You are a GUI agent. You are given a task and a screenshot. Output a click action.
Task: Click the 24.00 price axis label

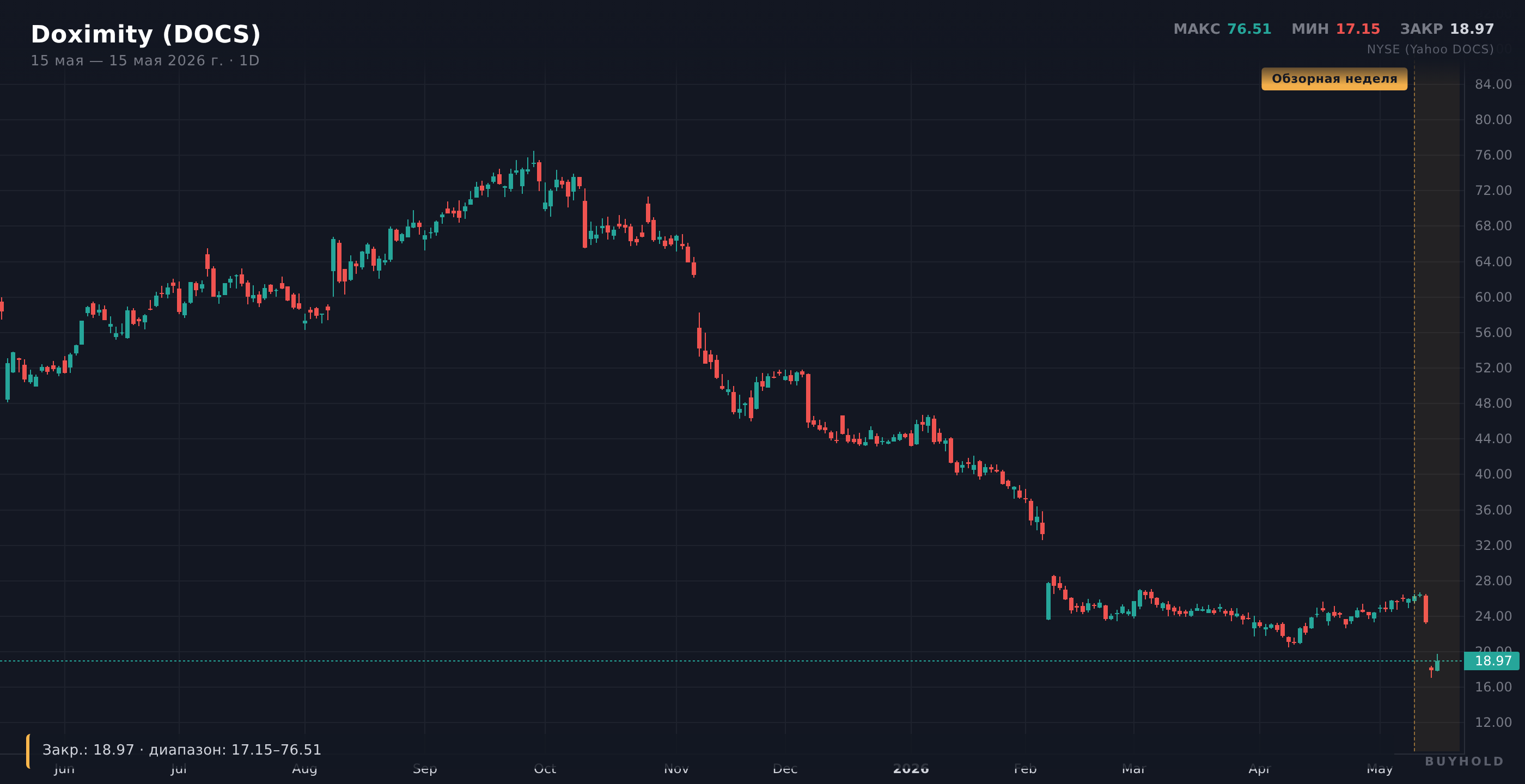click(x=1493, y=616)
